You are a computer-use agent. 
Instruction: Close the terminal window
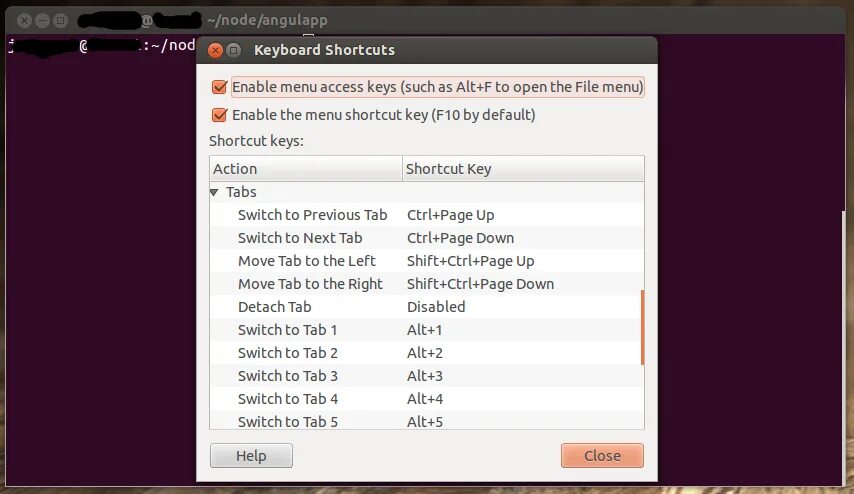pyautogui.click(x=25, y=21)
